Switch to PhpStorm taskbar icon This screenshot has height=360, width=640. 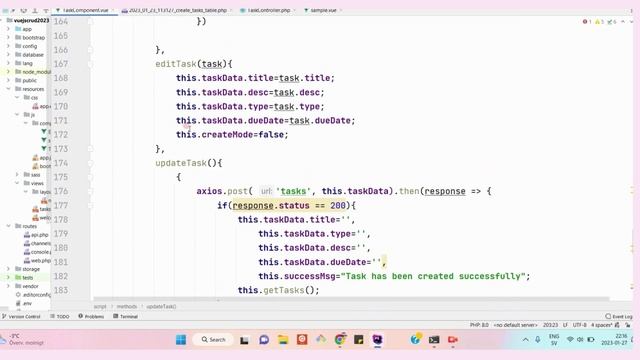(378, 340)
